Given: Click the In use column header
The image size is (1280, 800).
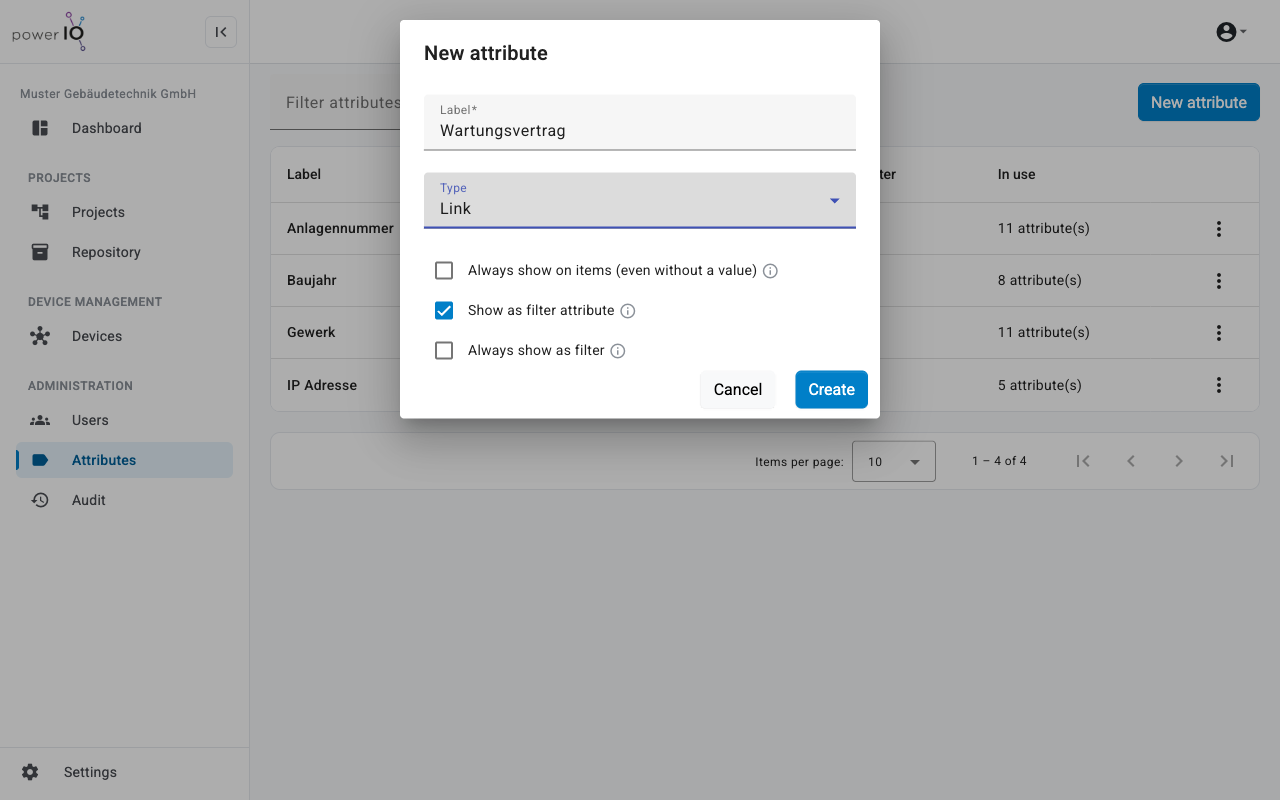Looking at the screenshot, I should pos(1016,174).
